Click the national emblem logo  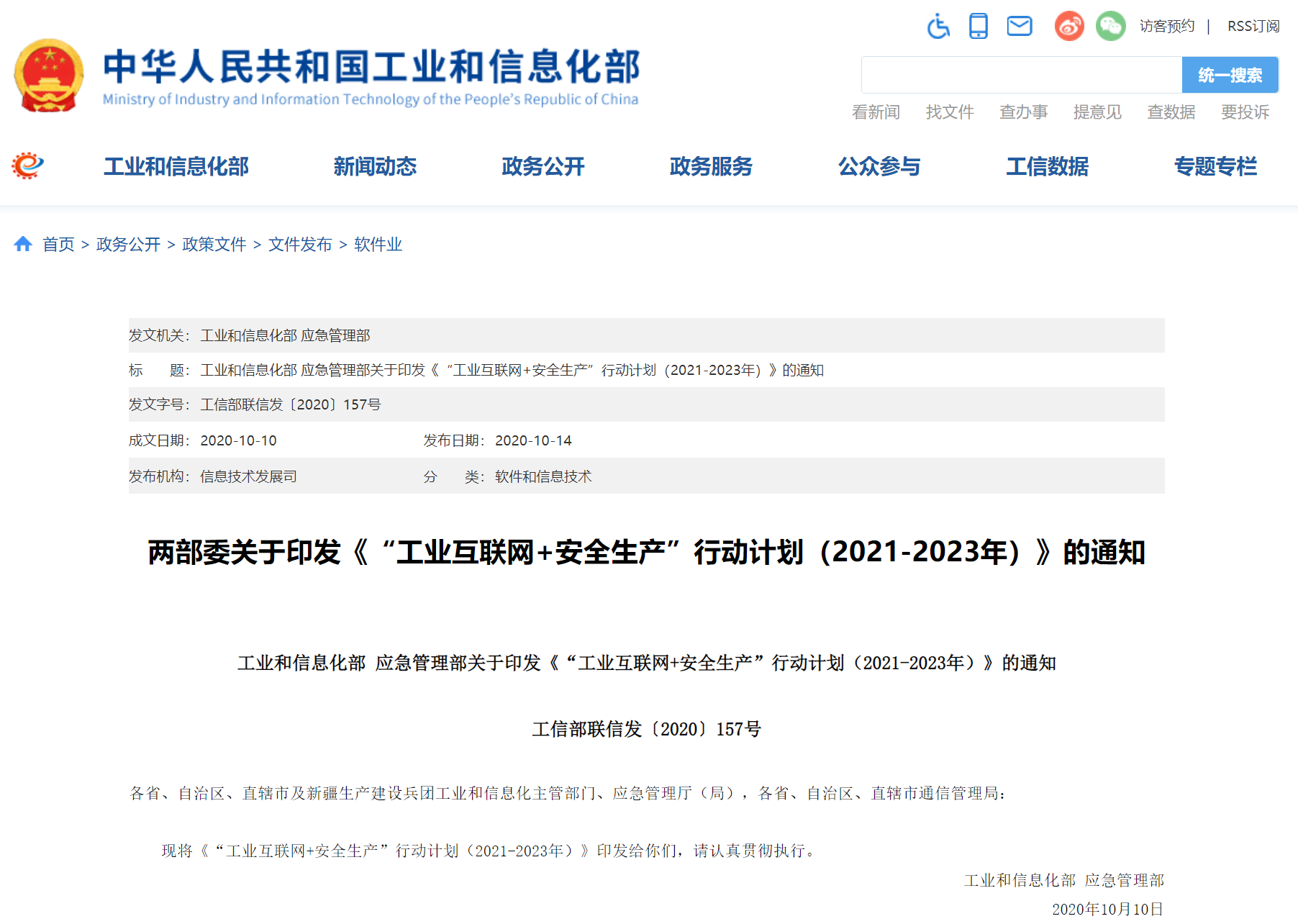pyautogui.click(x=49, y=76)
